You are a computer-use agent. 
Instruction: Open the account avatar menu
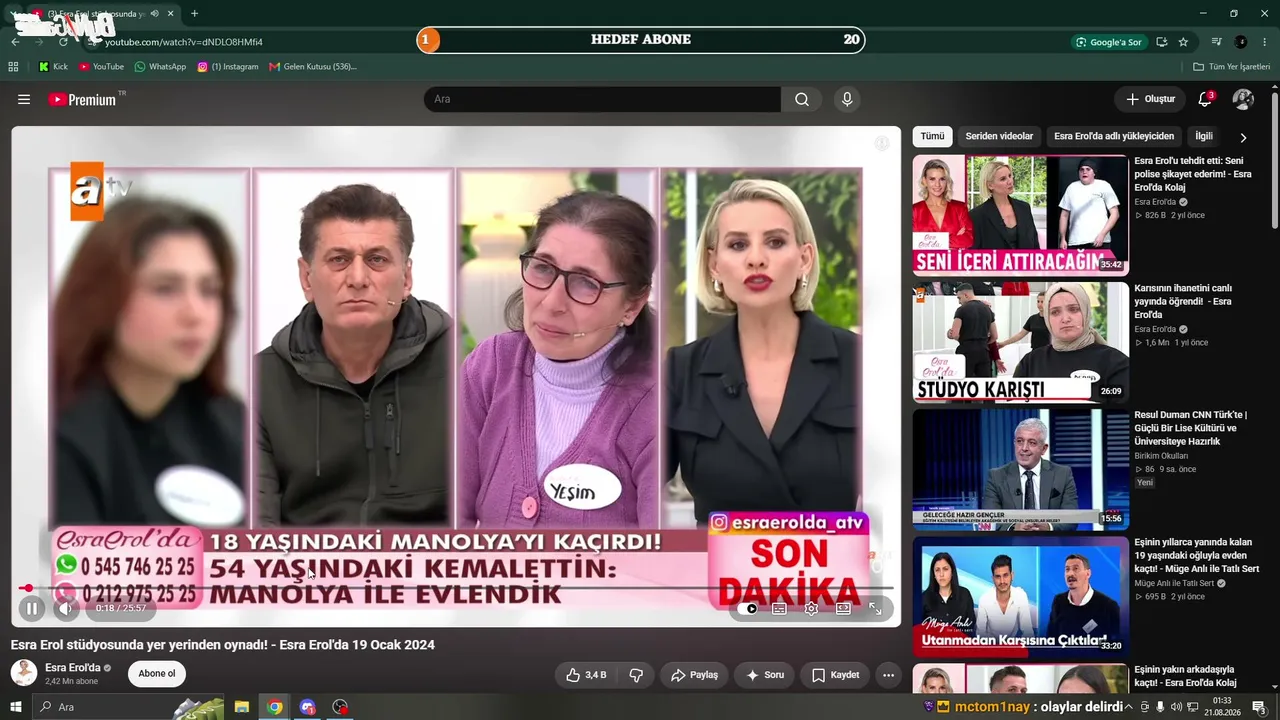(x=1243, y=99)
